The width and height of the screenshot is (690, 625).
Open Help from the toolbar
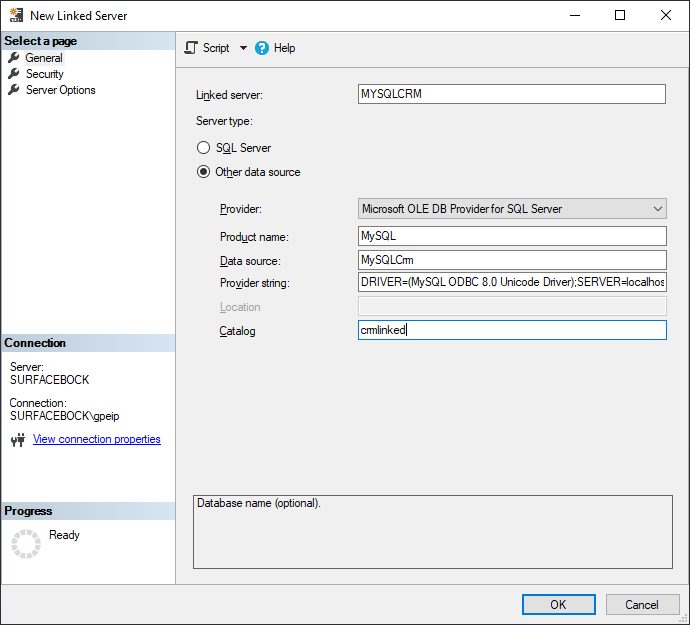tap(284, 48)
